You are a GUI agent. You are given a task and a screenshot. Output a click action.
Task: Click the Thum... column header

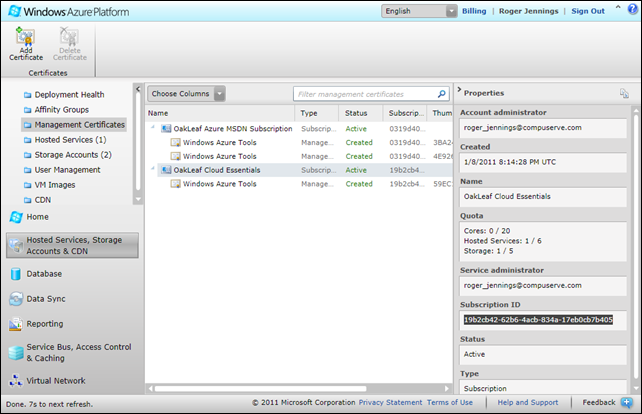tap(440, 113)
